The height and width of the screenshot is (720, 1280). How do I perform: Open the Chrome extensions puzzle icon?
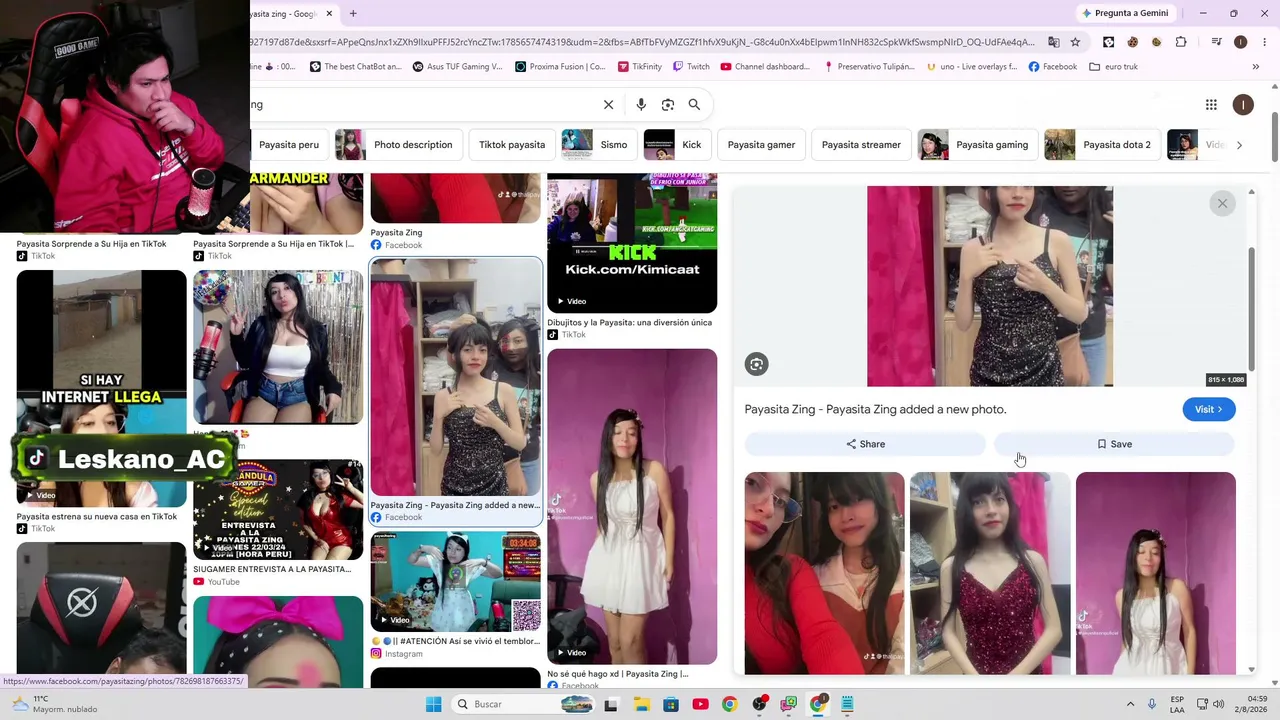1181,42
